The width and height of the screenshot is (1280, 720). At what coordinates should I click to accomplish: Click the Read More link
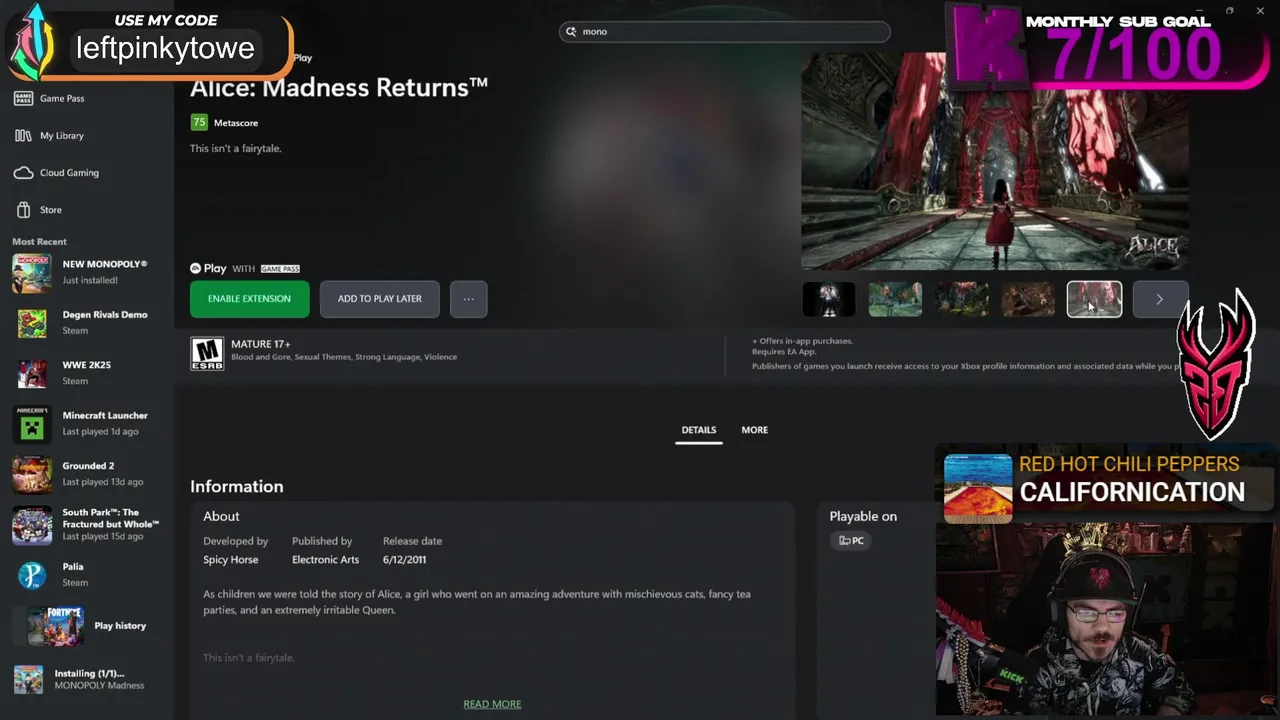pos(492,704)
